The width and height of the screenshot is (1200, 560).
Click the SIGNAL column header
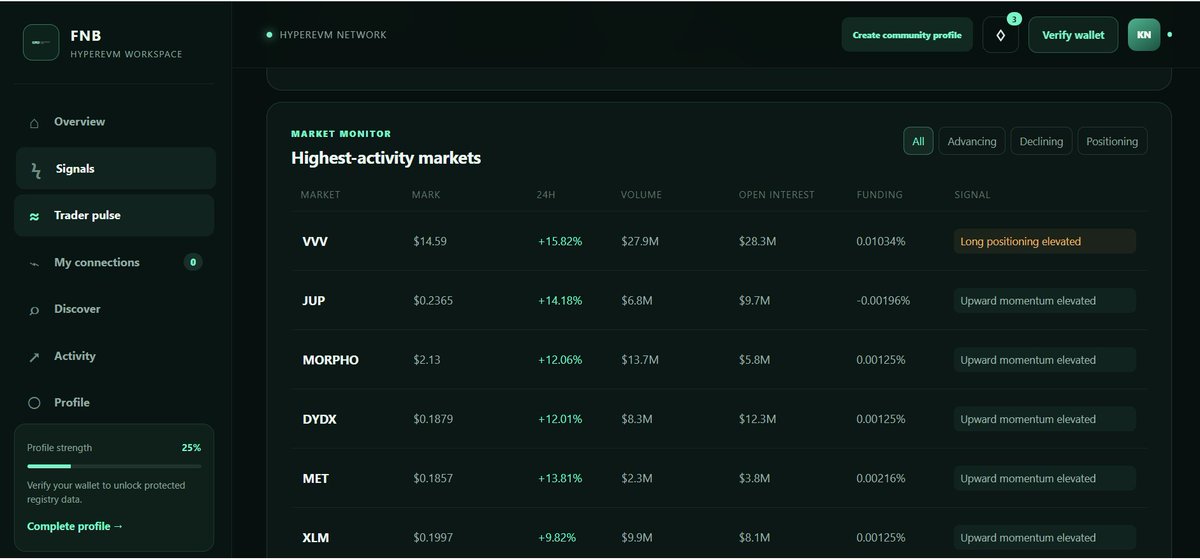973,195
